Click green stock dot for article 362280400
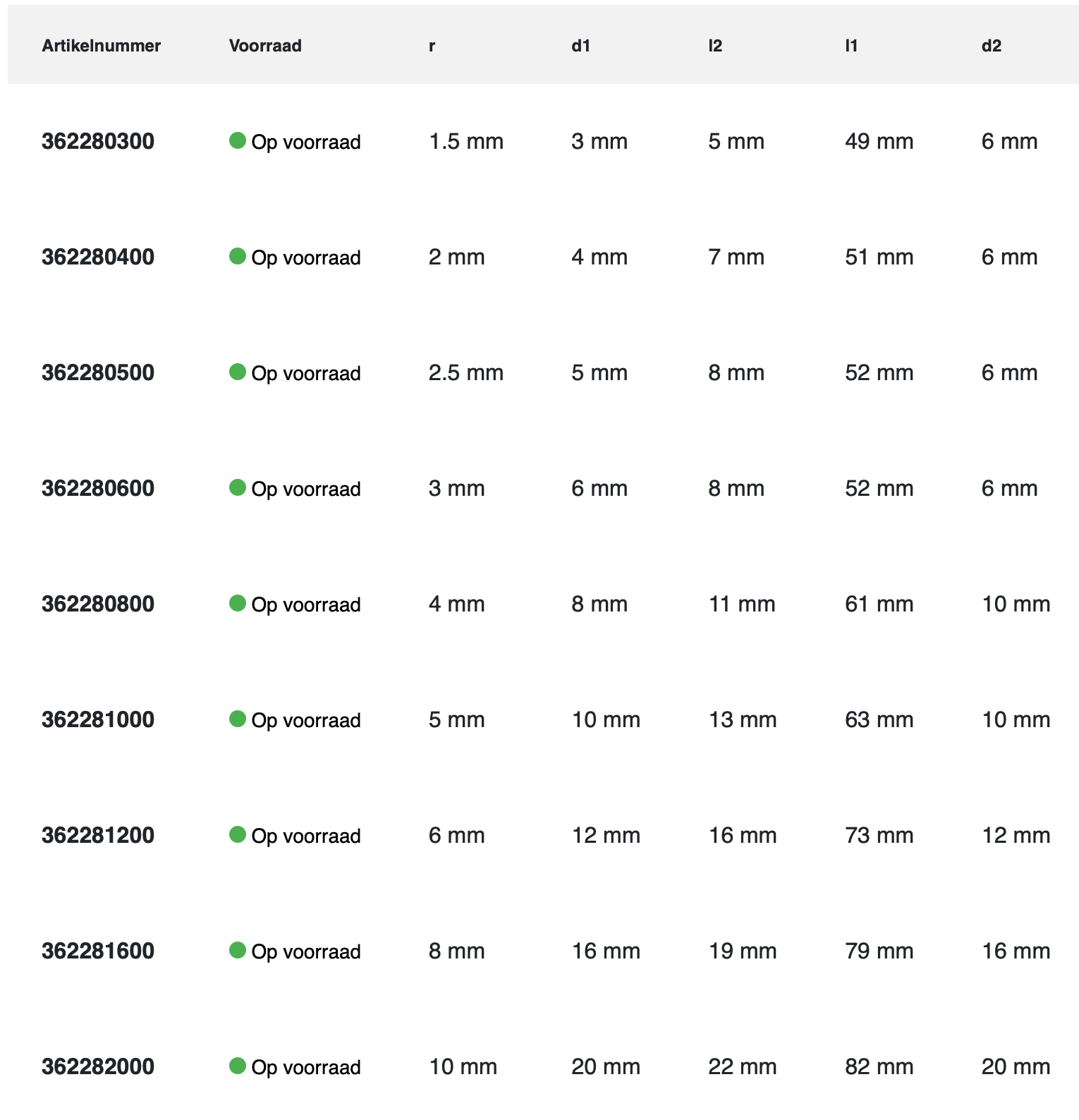Screen dimensions: 1079x1120 point(238,256)
